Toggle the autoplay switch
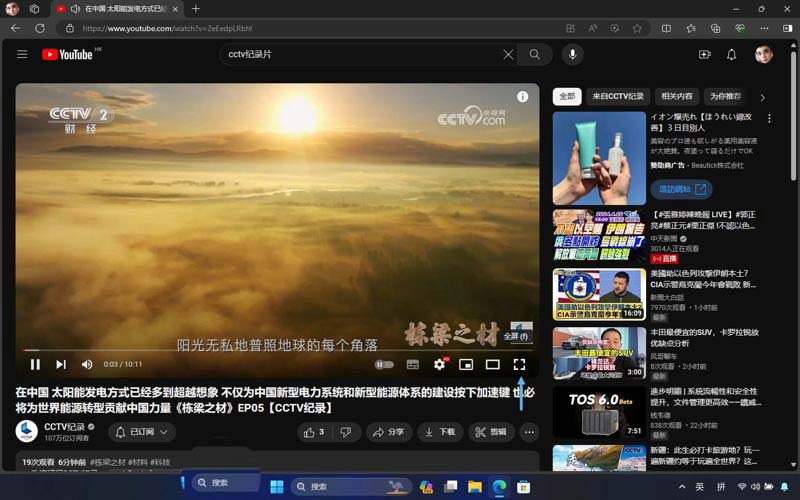 [x=384, y=365]
